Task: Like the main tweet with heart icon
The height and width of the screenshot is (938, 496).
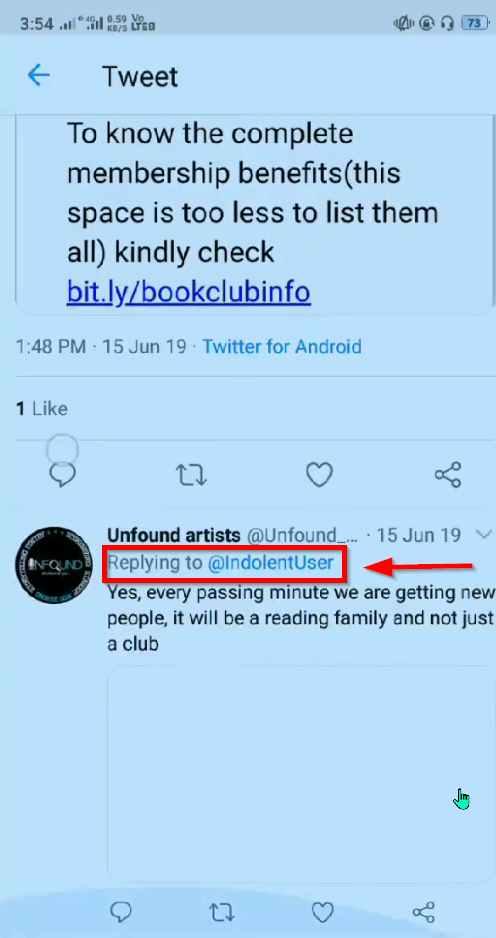Action: (x=319, y=475)
